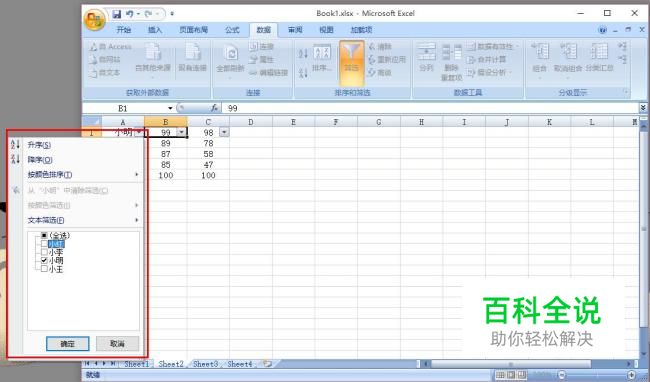This screenshot has height=382, width=650.
Task: Import data from Web (自网站)
Action: pyautogui.click(x=105, y=60)
